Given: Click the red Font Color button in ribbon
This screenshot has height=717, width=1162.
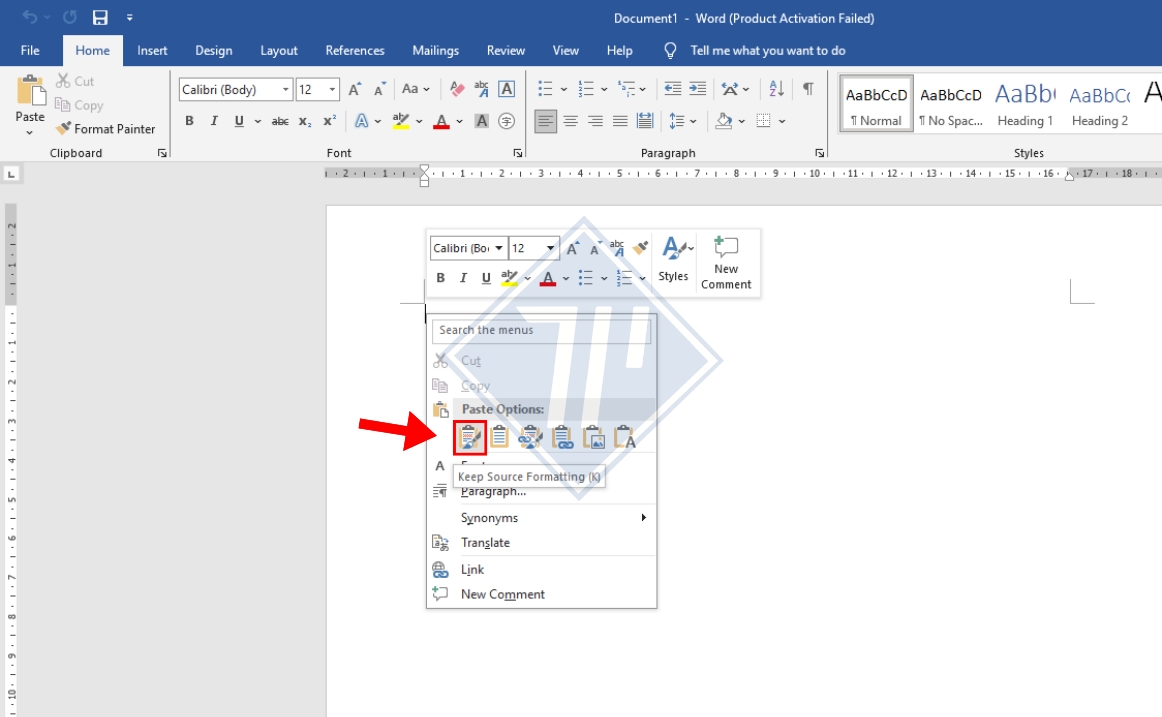Looking at the screenshot, I should (x=441, y=121).
